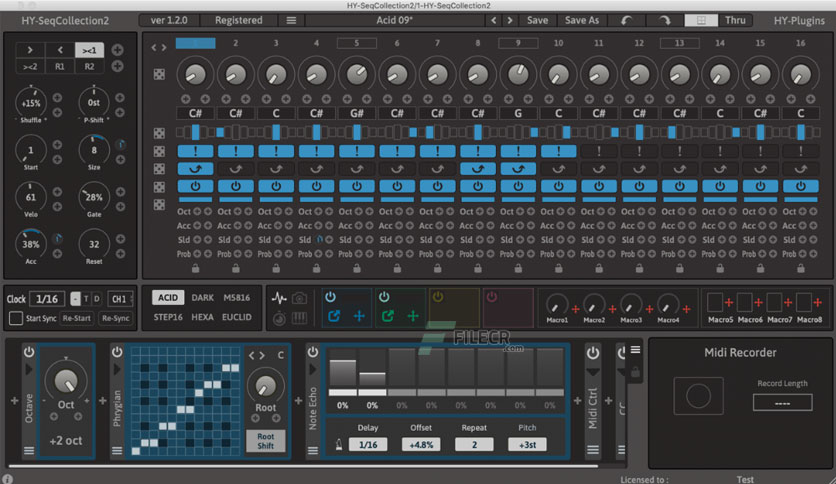Switch to EUCLID sequencer tab
Screen dimensions: 836x484
(237, 317)
